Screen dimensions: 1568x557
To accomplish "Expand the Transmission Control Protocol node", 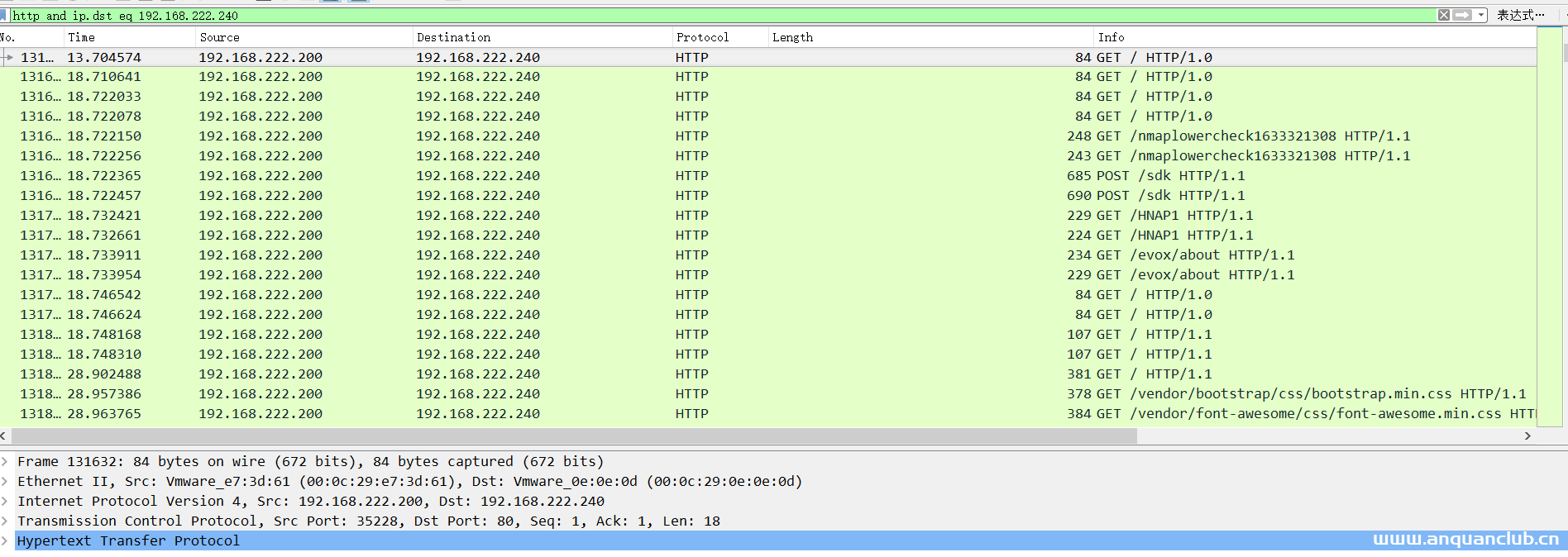I will 5,521.
